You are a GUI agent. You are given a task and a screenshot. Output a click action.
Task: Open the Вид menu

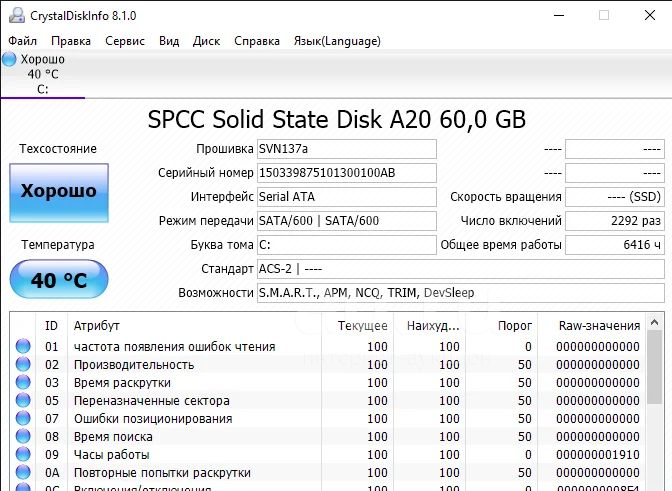pos(169,41)
